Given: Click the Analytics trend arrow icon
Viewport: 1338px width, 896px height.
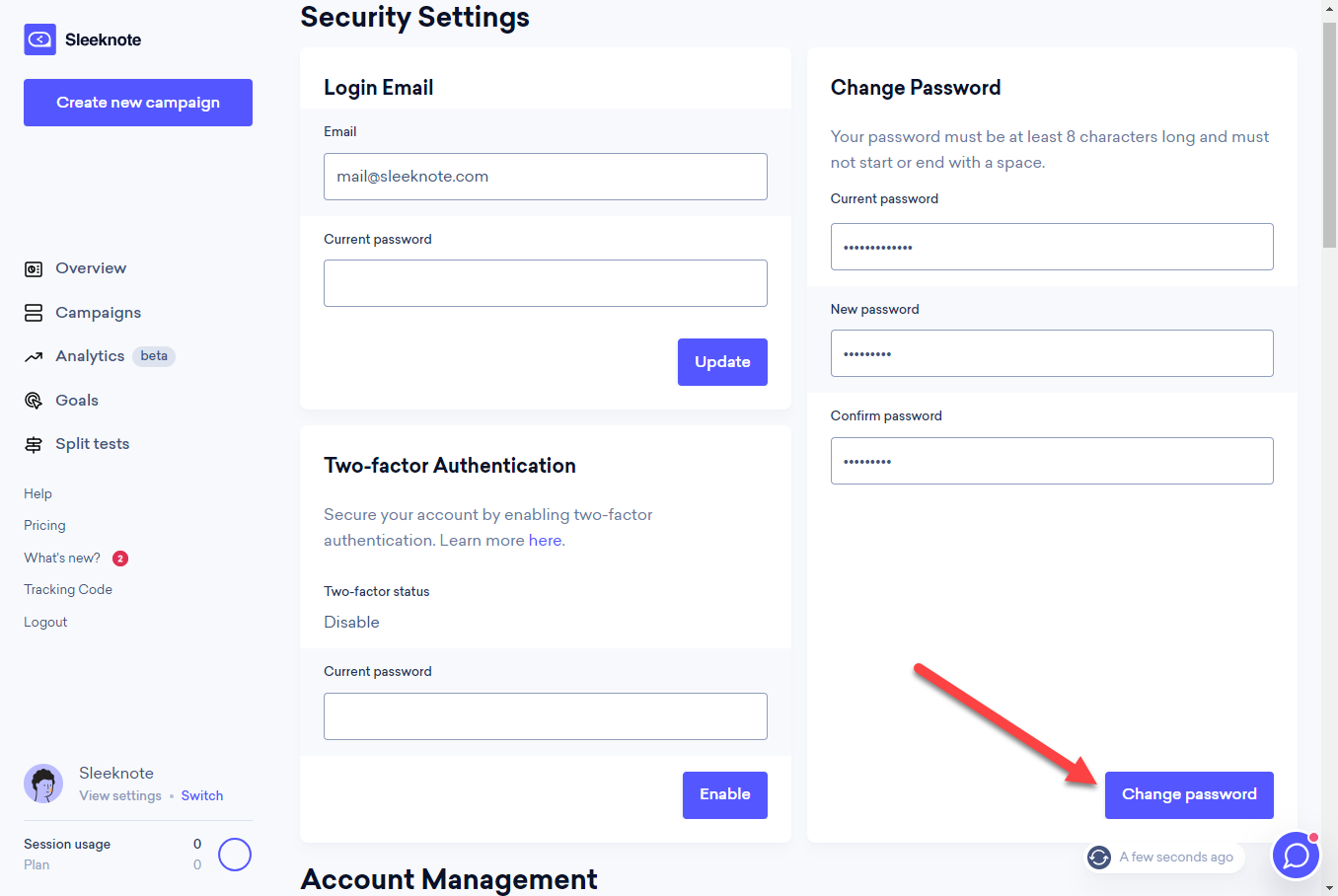Looking at the screenshot, I should (x=34, y=356).
